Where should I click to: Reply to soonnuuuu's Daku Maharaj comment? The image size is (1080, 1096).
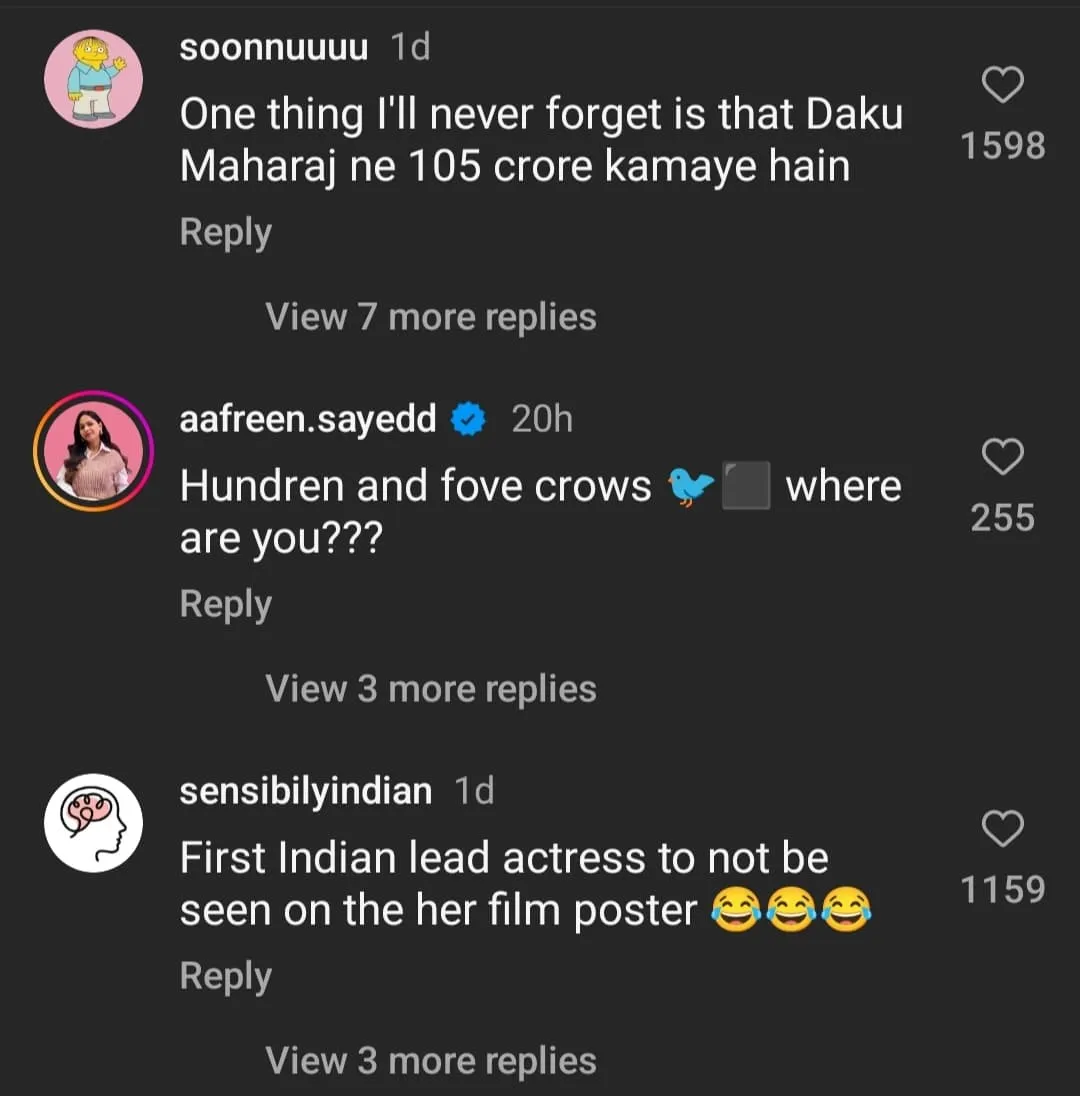(x=225, y=232)
